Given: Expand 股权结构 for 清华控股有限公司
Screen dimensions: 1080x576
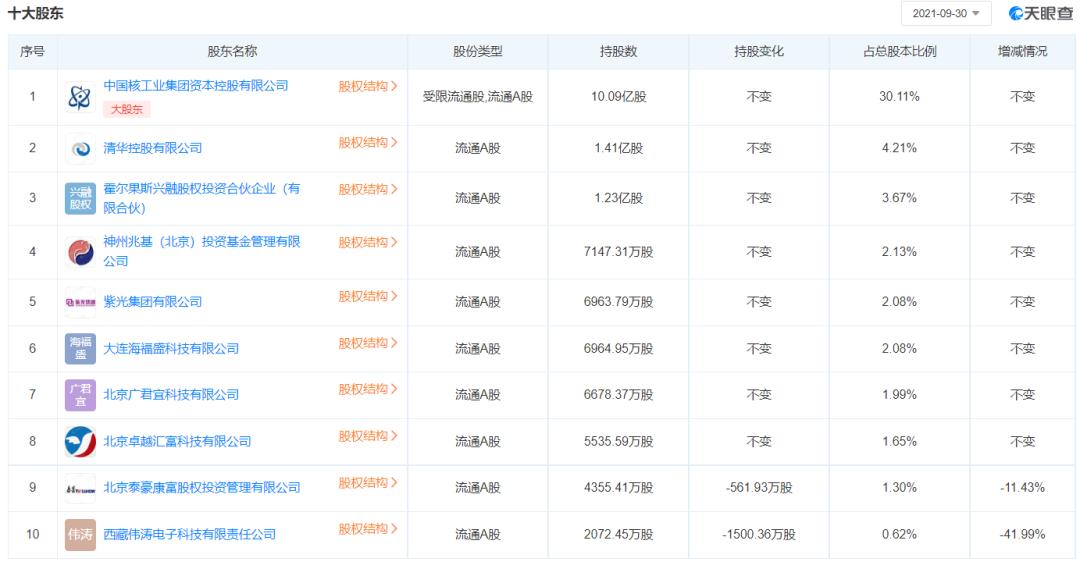Looking at the screenshot, I should click(x=368, y=143).
